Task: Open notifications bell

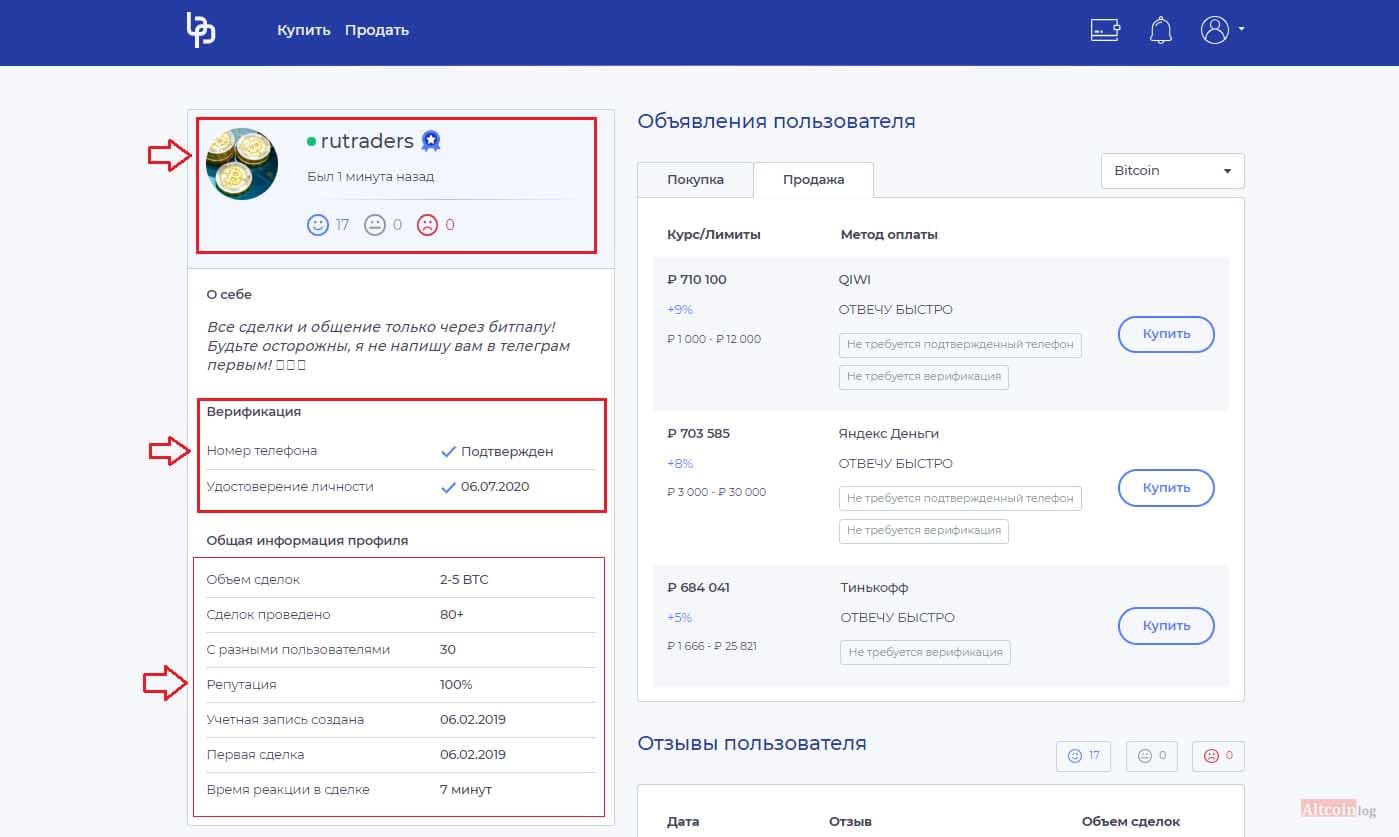Action: 1160,30
